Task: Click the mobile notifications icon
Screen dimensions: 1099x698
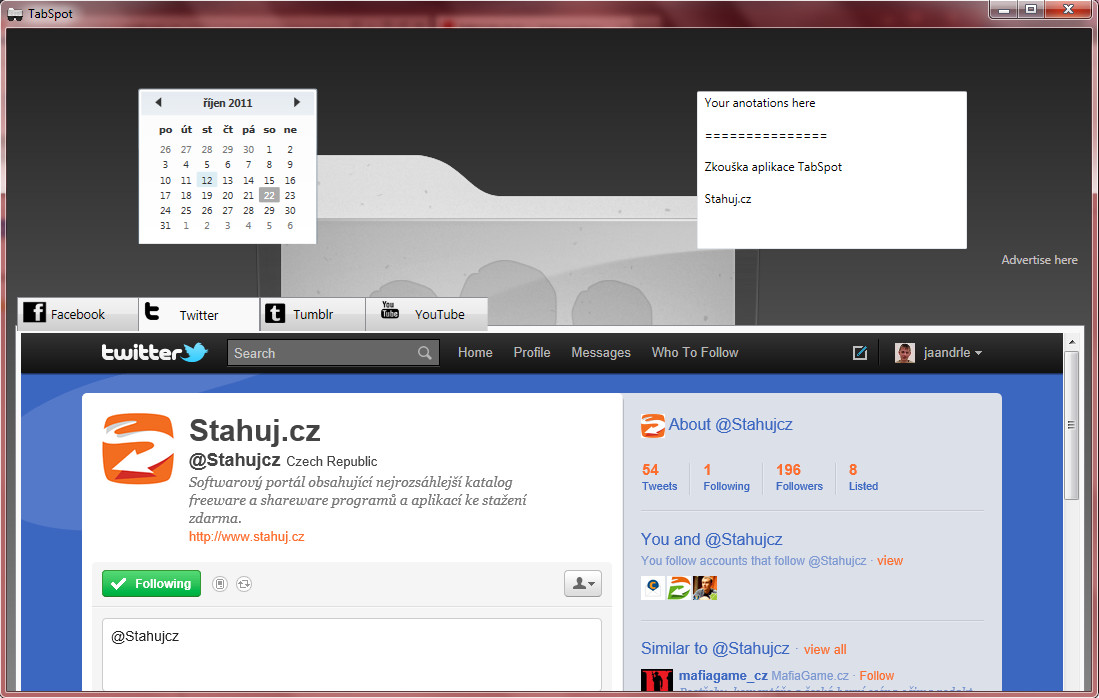Action: click(x=220, y=584)
